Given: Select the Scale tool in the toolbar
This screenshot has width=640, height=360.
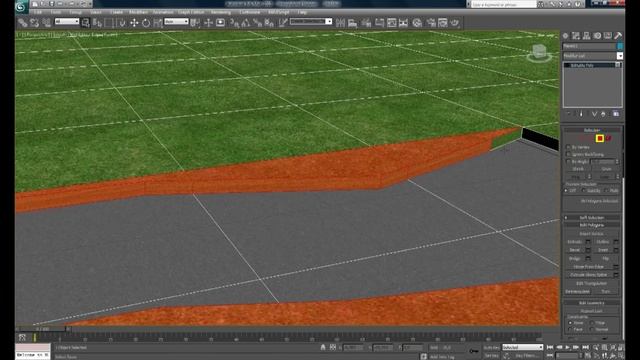Looking at the screenshot, I should coord(158,23).
